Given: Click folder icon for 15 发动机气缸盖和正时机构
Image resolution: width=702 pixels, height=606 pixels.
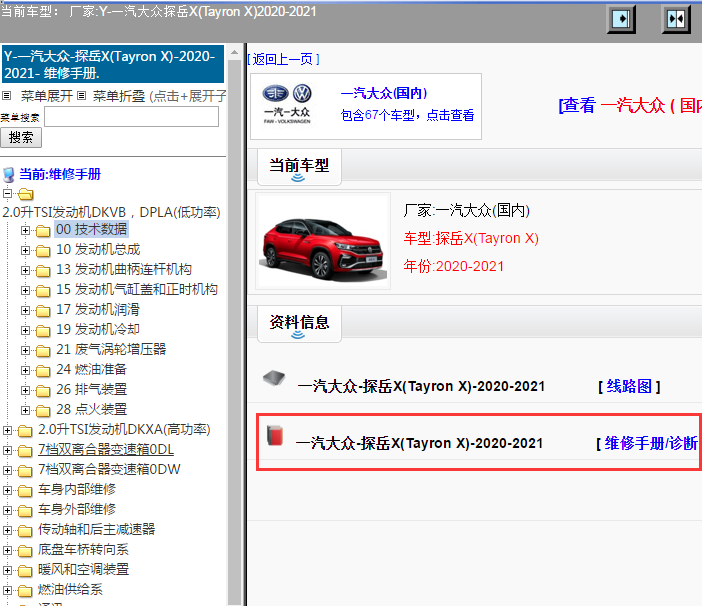Looking at the screenshot, I should click(x=43, y=291).
